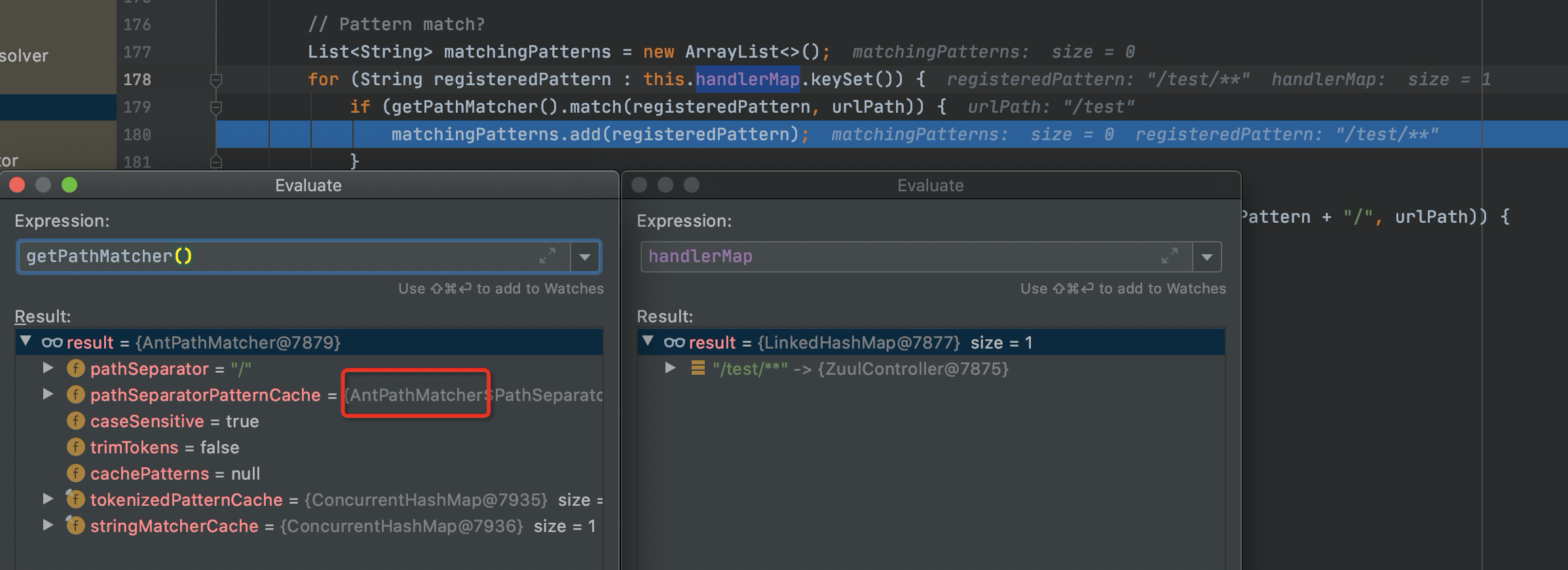Image resolution: width=1568 pixels, height=570 pixels.
Task: Open the handlerMap expression history dropdown
Action: [1207, 257]
